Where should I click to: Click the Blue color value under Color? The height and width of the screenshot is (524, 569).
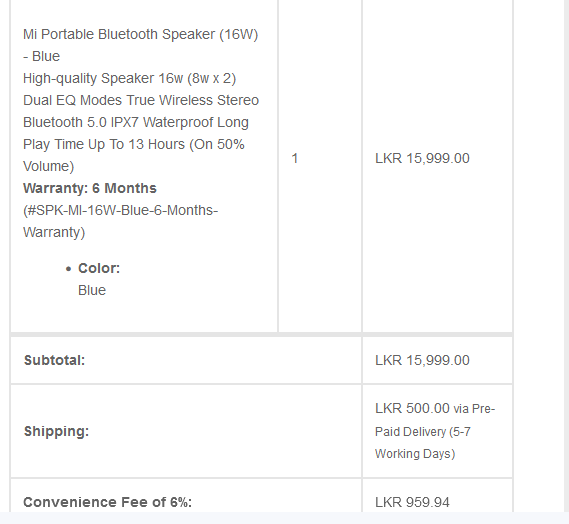click(92, 290)
